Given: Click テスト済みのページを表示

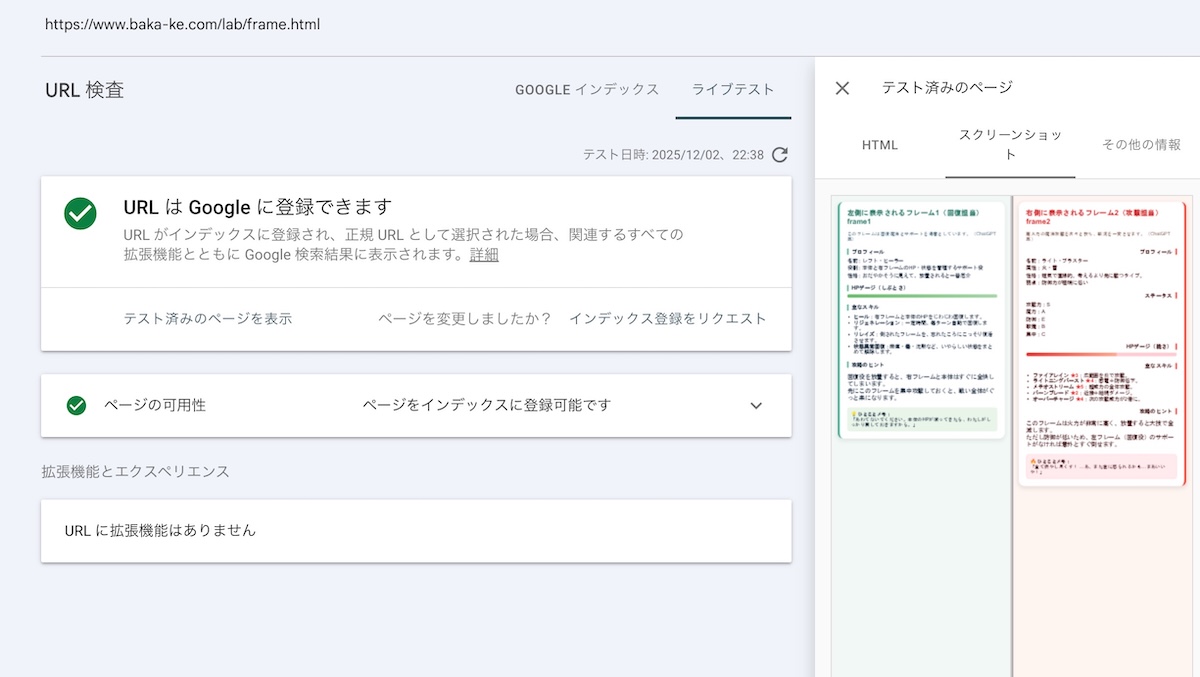Looking at the screenshot, I should pos(207,319).
